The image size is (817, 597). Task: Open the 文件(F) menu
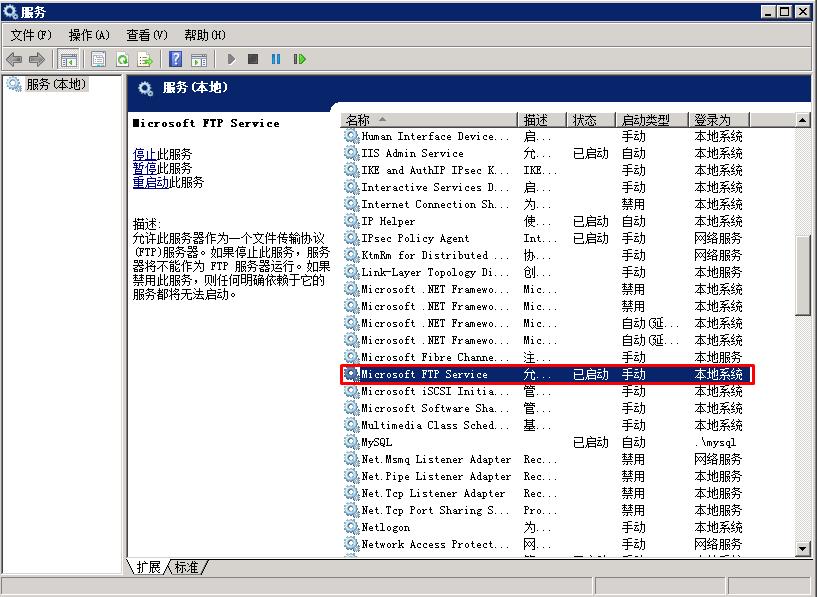(x=31, y=35)
